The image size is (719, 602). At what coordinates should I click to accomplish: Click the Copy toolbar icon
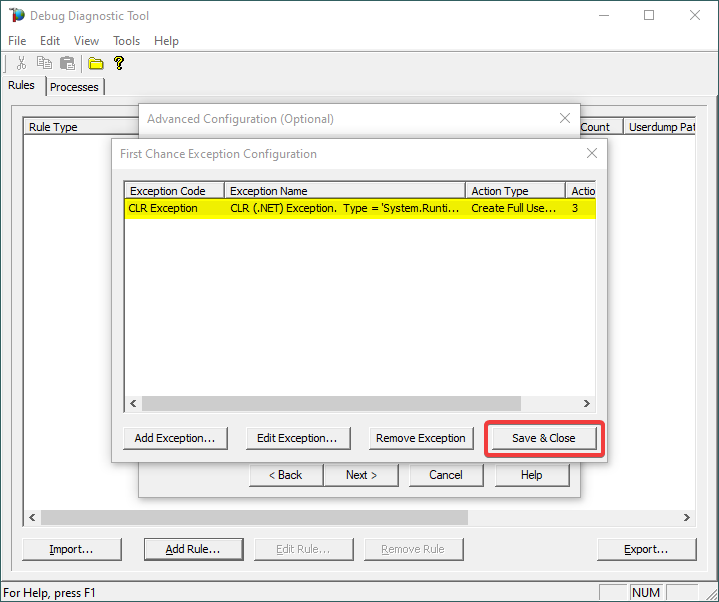click(44, 63)
